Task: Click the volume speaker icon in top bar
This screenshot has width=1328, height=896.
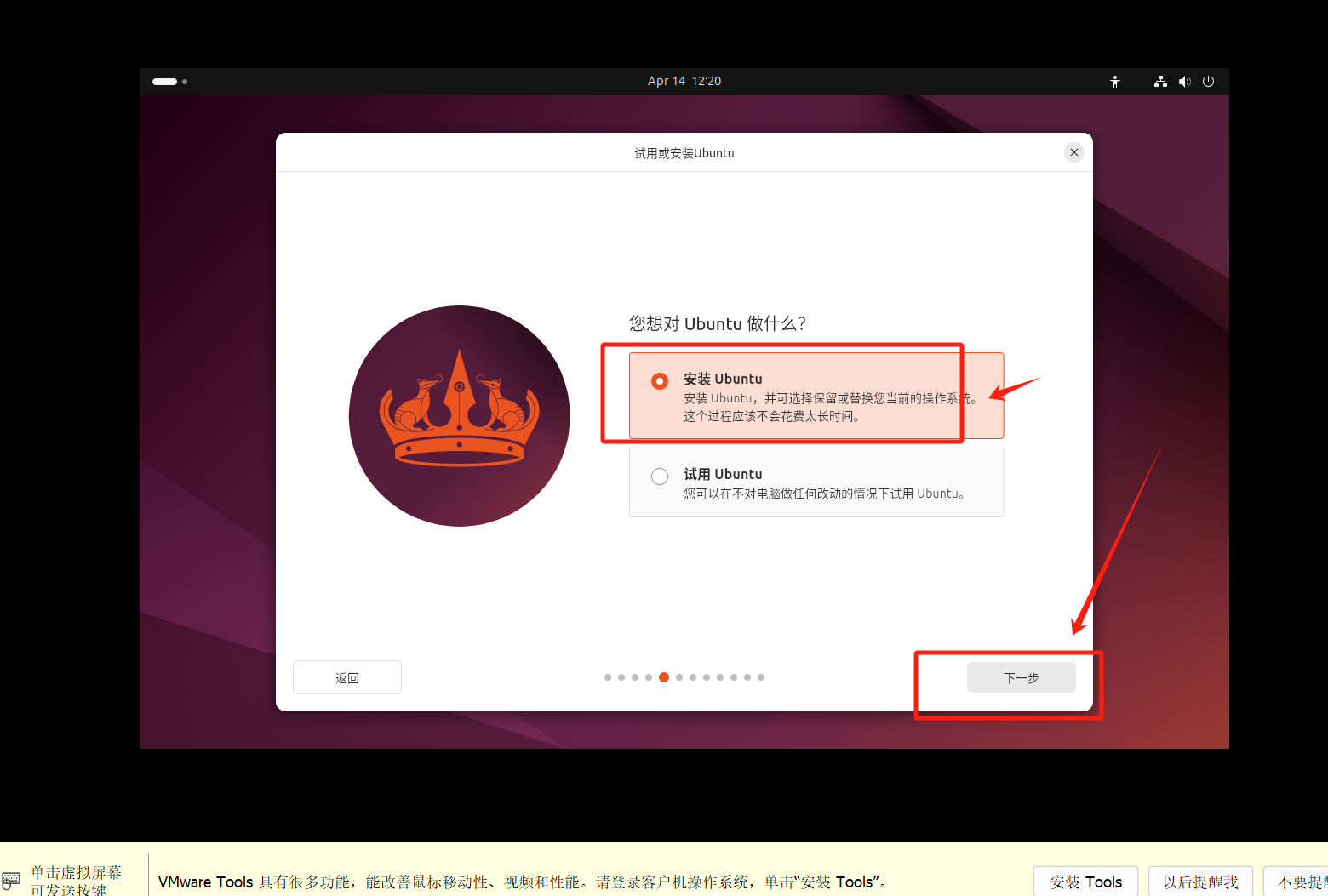Action: 1184,82
